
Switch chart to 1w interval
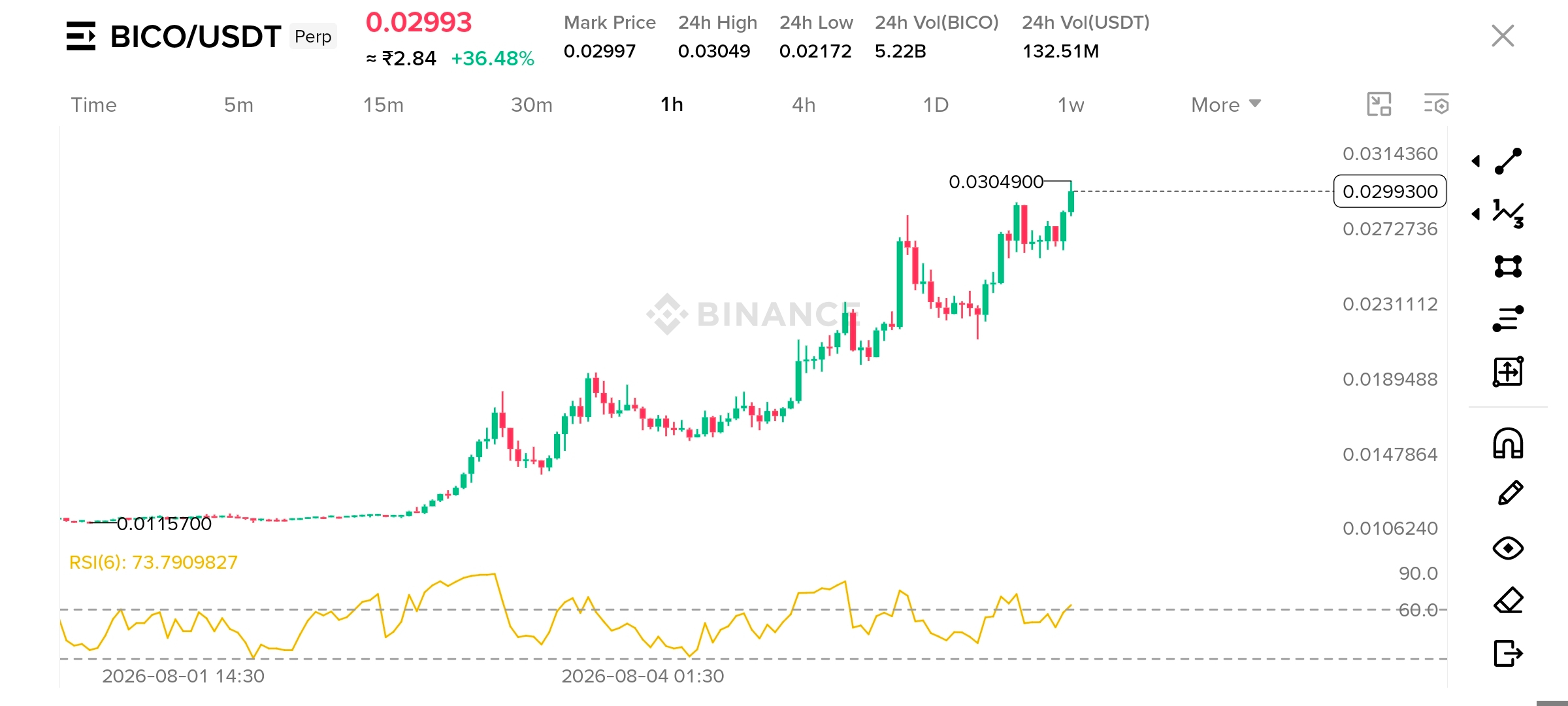pyautogui.click(x=1071, y=105)
